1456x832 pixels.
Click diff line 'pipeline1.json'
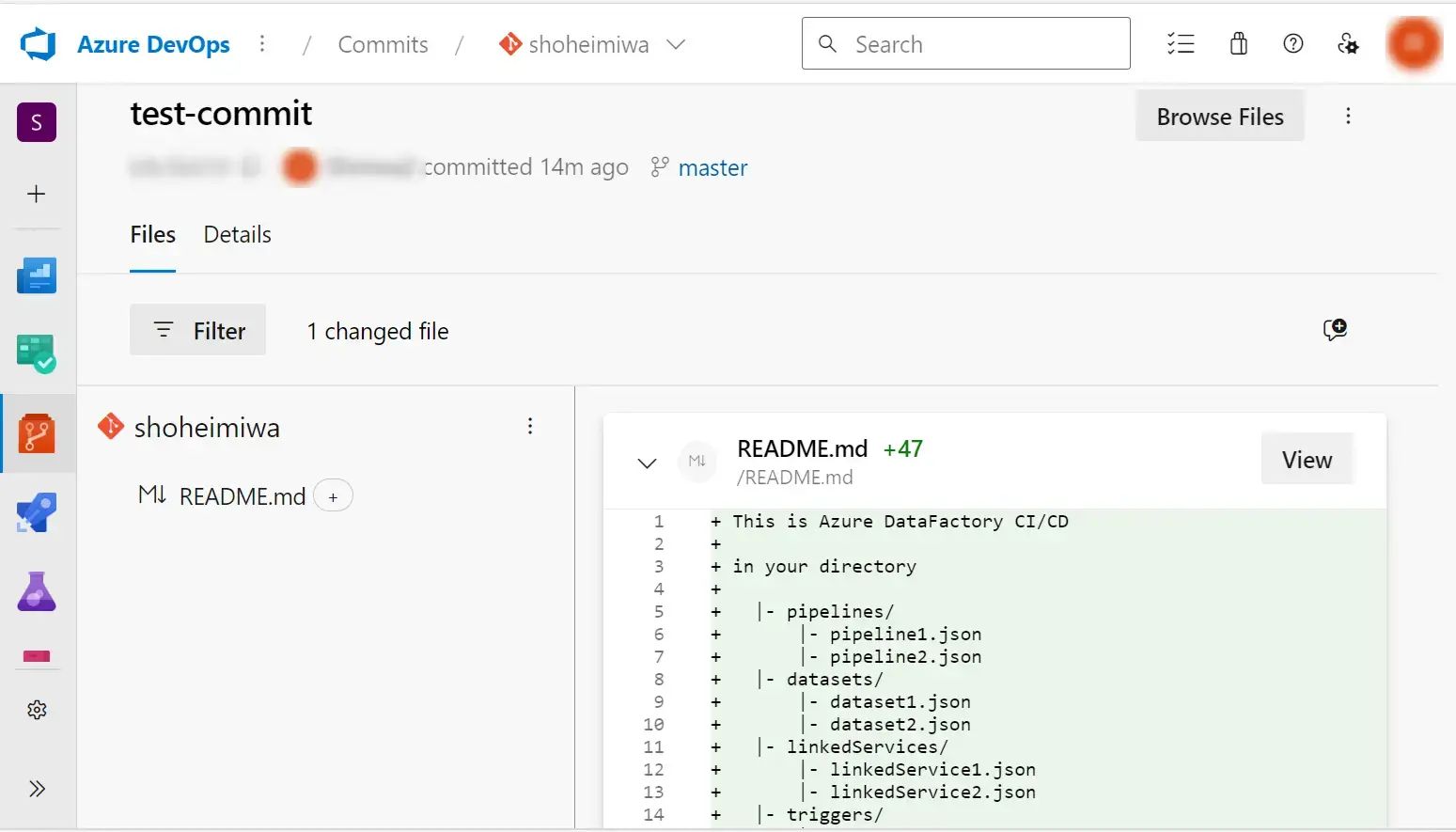[x=905, y=635]
